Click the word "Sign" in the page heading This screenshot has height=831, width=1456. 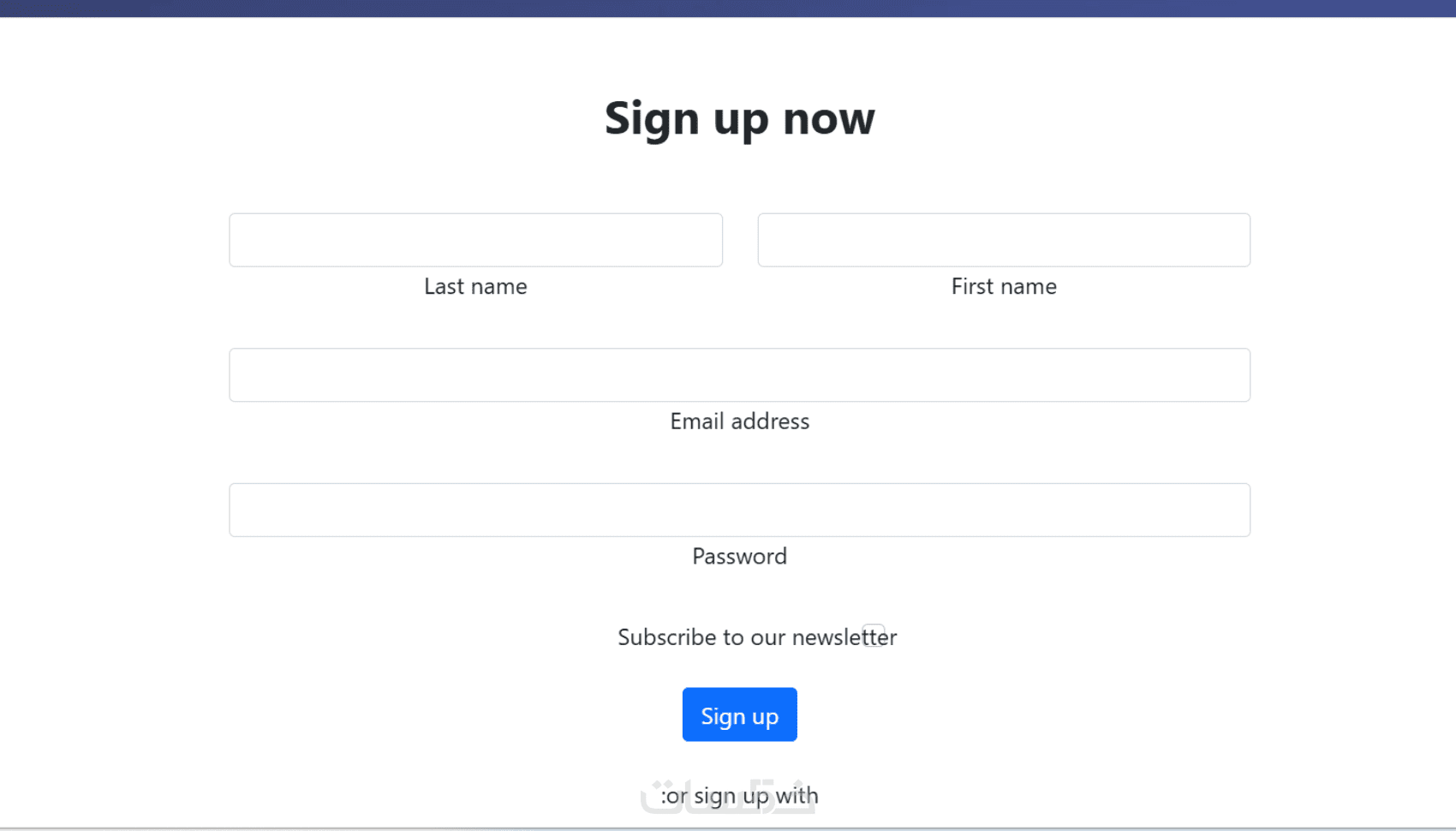click(652, 118)
